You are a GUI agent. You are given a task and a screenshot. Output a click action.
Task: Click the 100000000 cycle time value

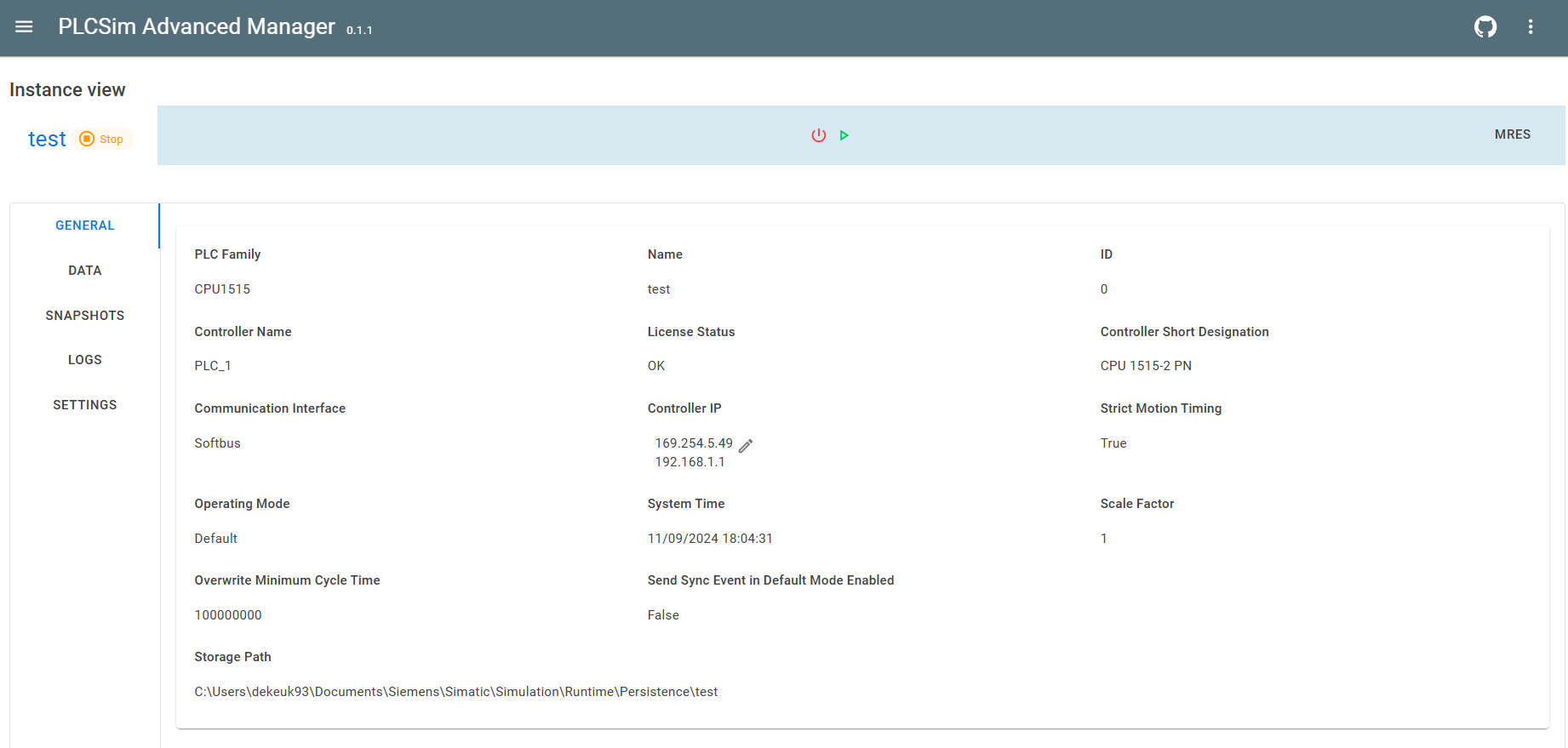[228, 615]
